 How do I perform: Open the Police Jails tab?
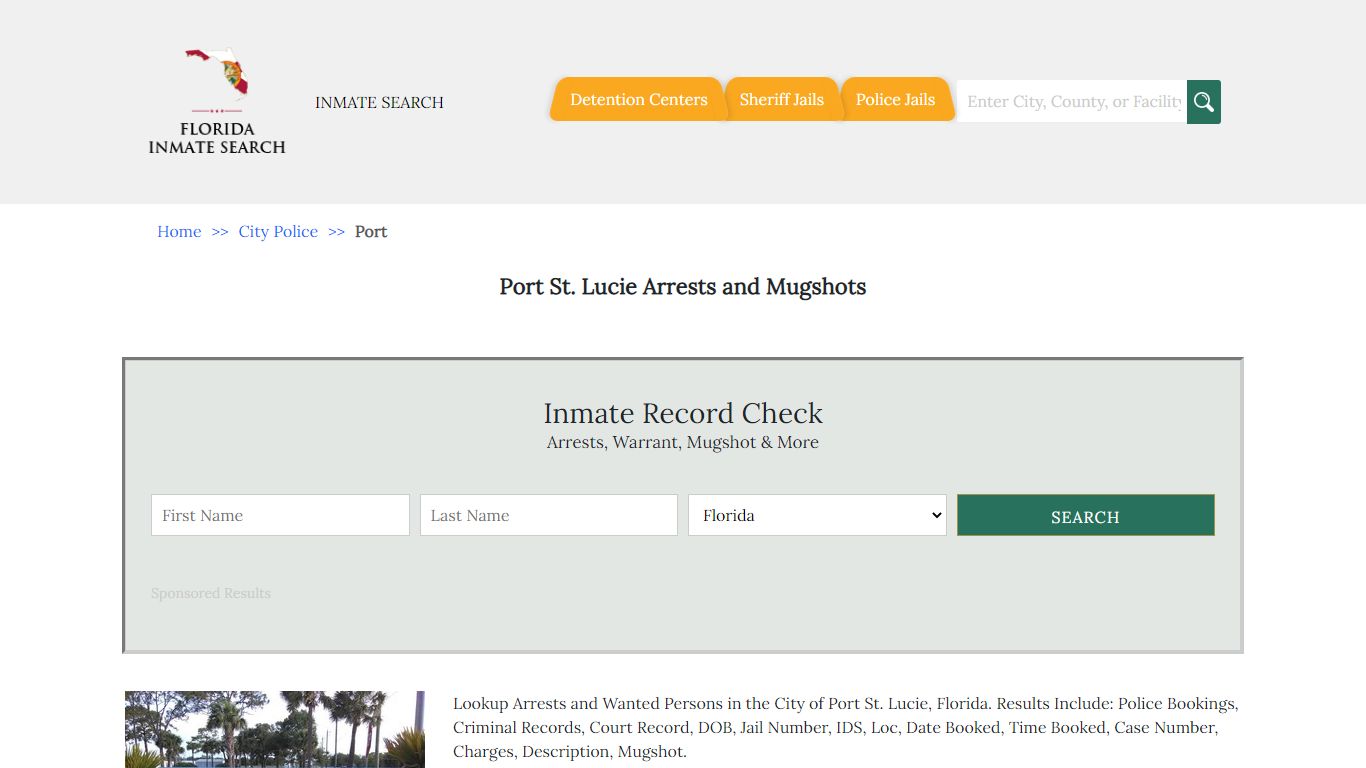click(895, 99)
